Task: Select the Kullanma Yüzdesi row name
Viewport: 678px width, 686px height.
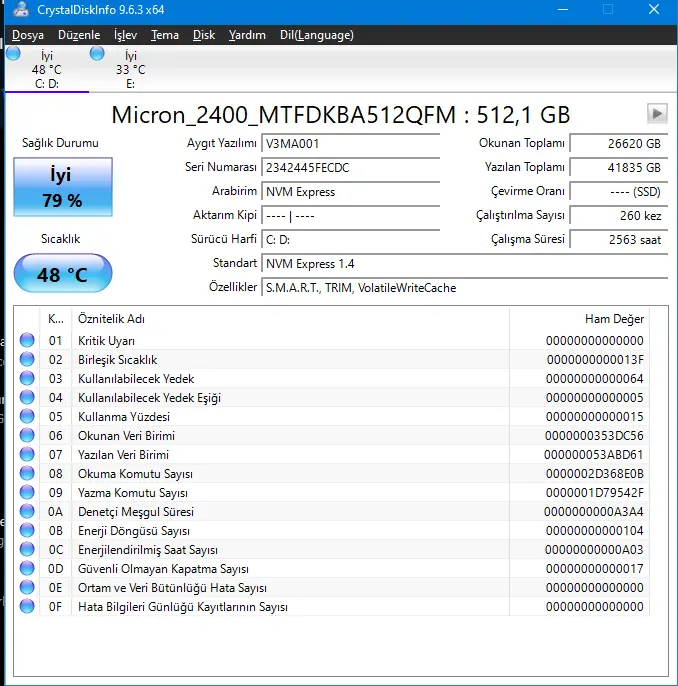Action: click(x=124, y=416)
